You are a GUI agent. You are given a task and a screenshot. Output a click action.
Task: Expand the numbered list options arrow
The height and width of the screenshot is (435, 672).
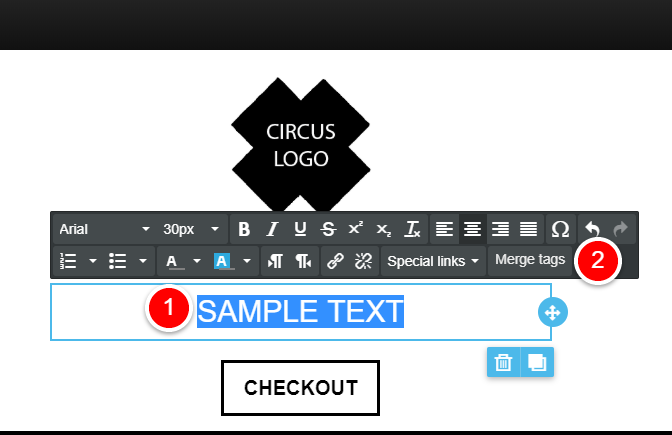coord(93,261)
